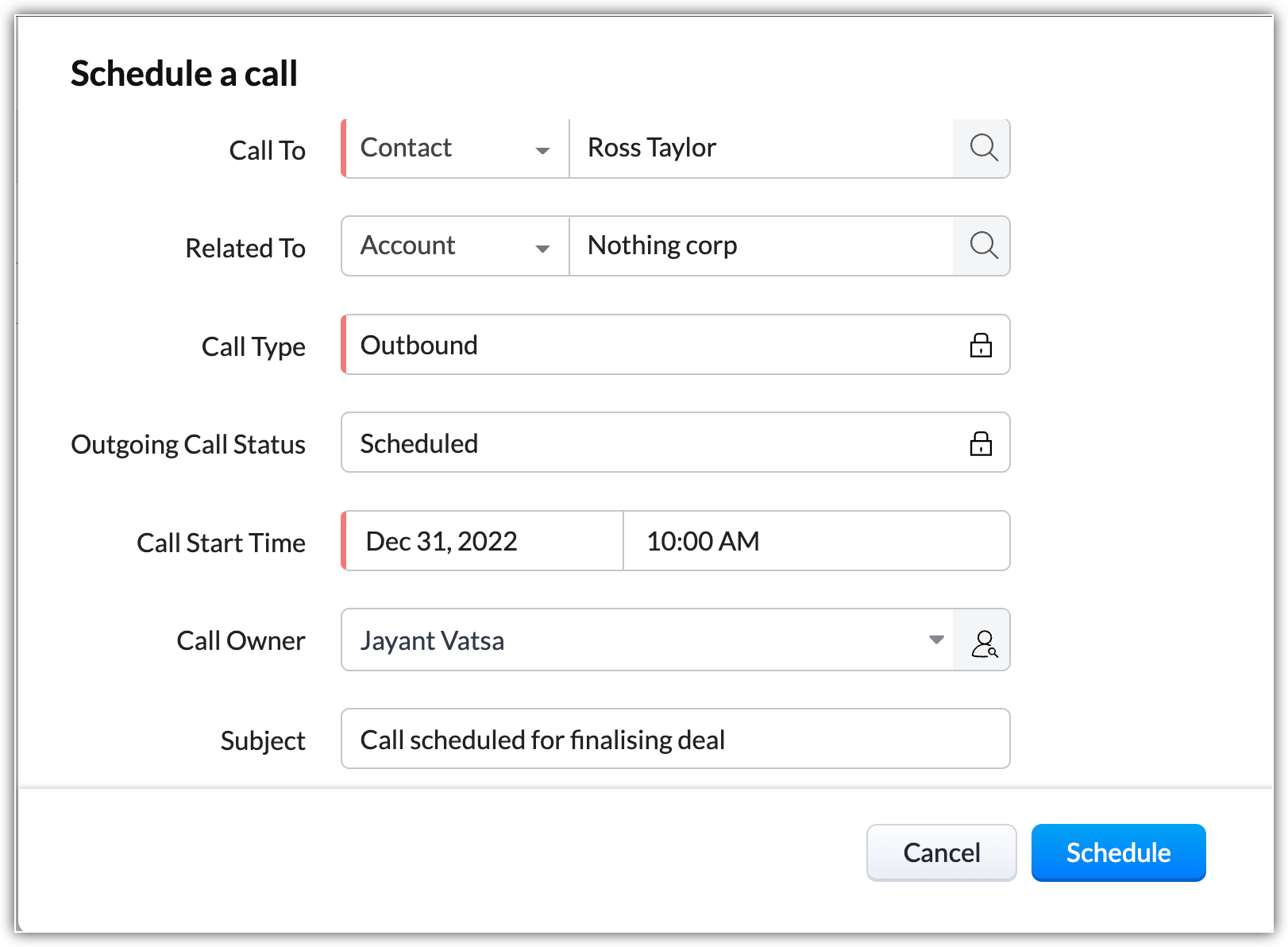Image resolution: width=1288 pixels, height=947 pixels.
Task: Click the Outgoing Call Status lock icon
Action: click(981, 443)
